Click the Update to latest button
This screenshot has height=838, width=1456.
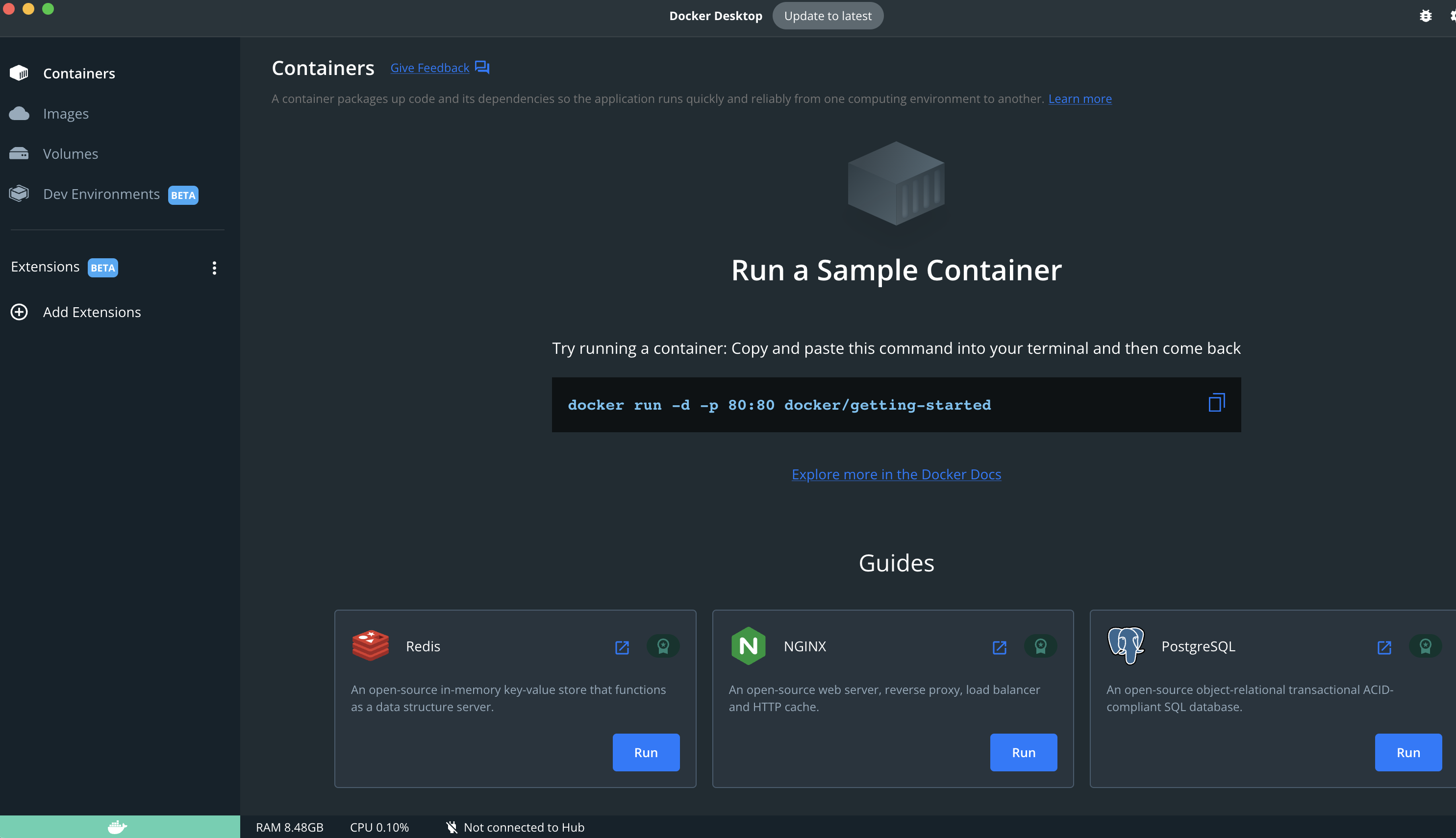(828, 16)
